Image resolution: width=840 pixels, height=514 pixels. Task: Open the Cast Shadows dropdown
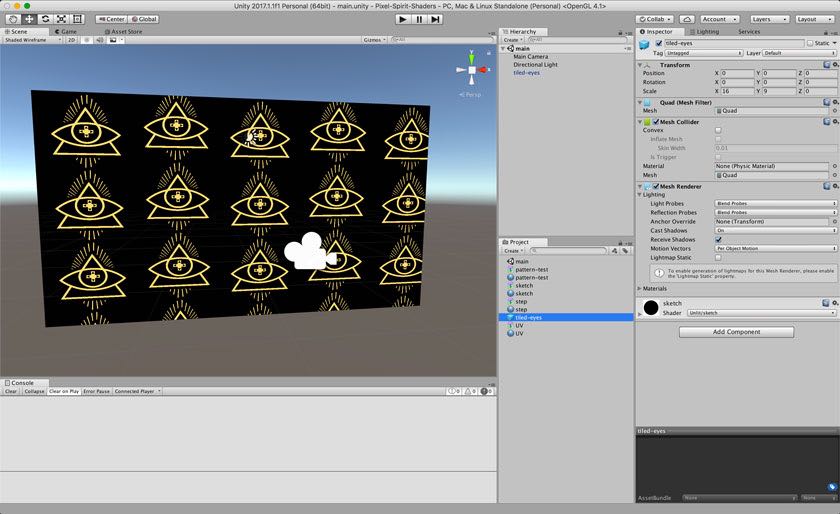point(775,230)
